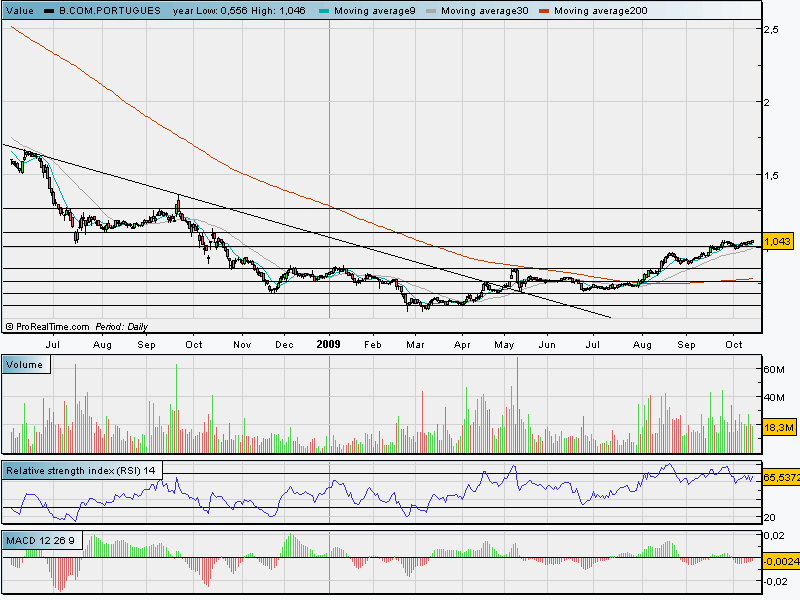Click the price axis label 2
The width and height of the screenshot is (800, 600).
766,102
